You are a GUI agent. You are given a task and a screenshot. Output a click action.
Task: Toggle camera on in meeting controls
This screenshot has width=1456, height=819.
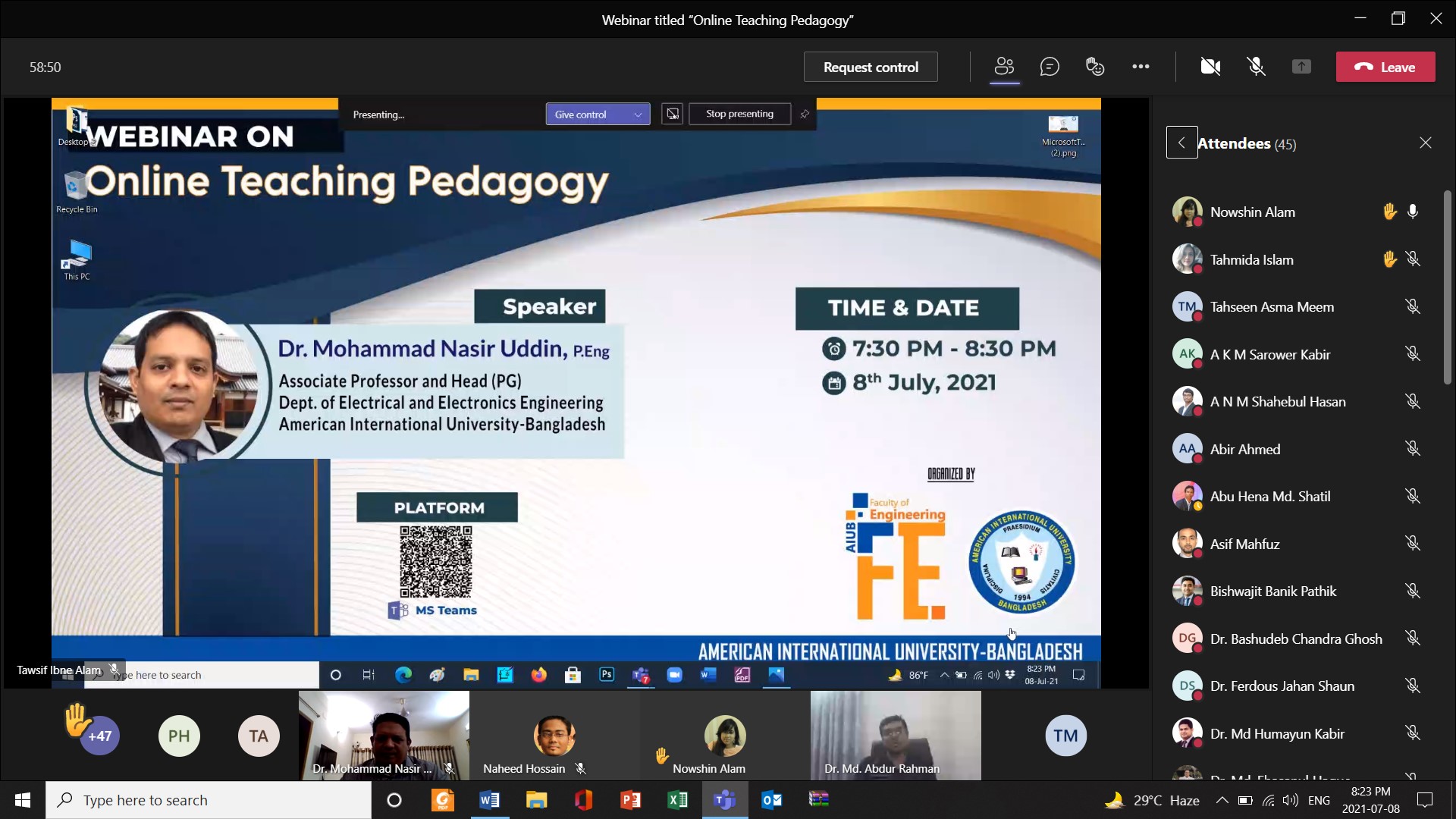pos(1210,67)
